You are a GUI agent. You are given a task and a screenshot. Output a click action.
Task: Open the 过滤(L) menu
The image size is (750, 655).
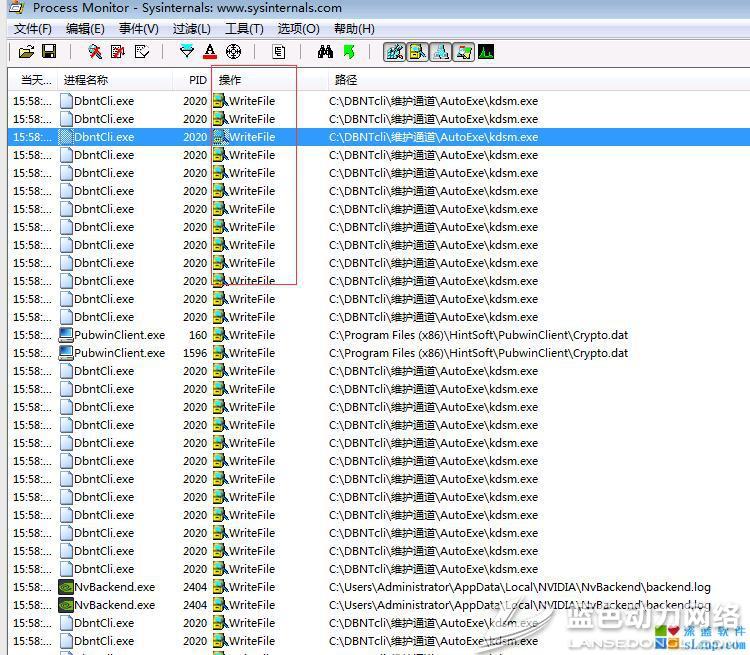tap(191, 29)
